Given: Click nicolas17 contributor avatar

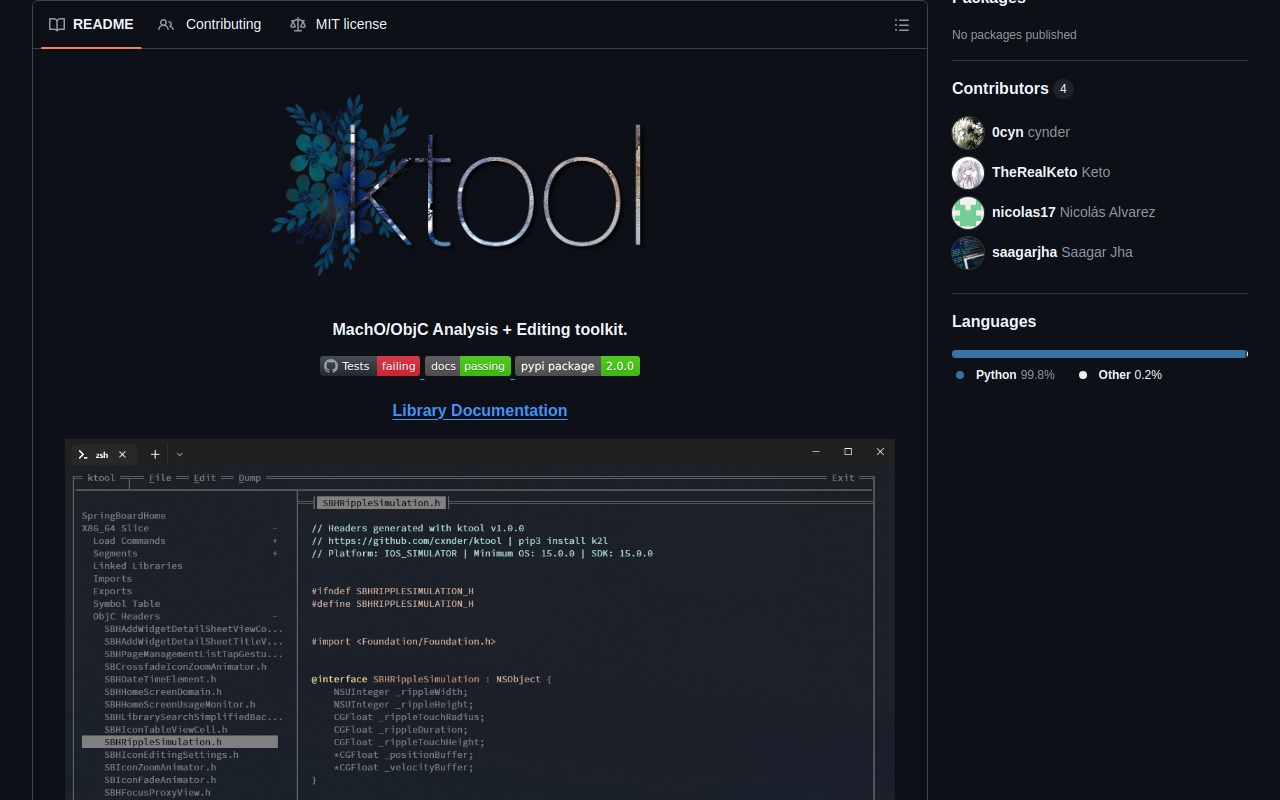Looking at the screenshot, I should pyautogui.click(x=968, y=212).
